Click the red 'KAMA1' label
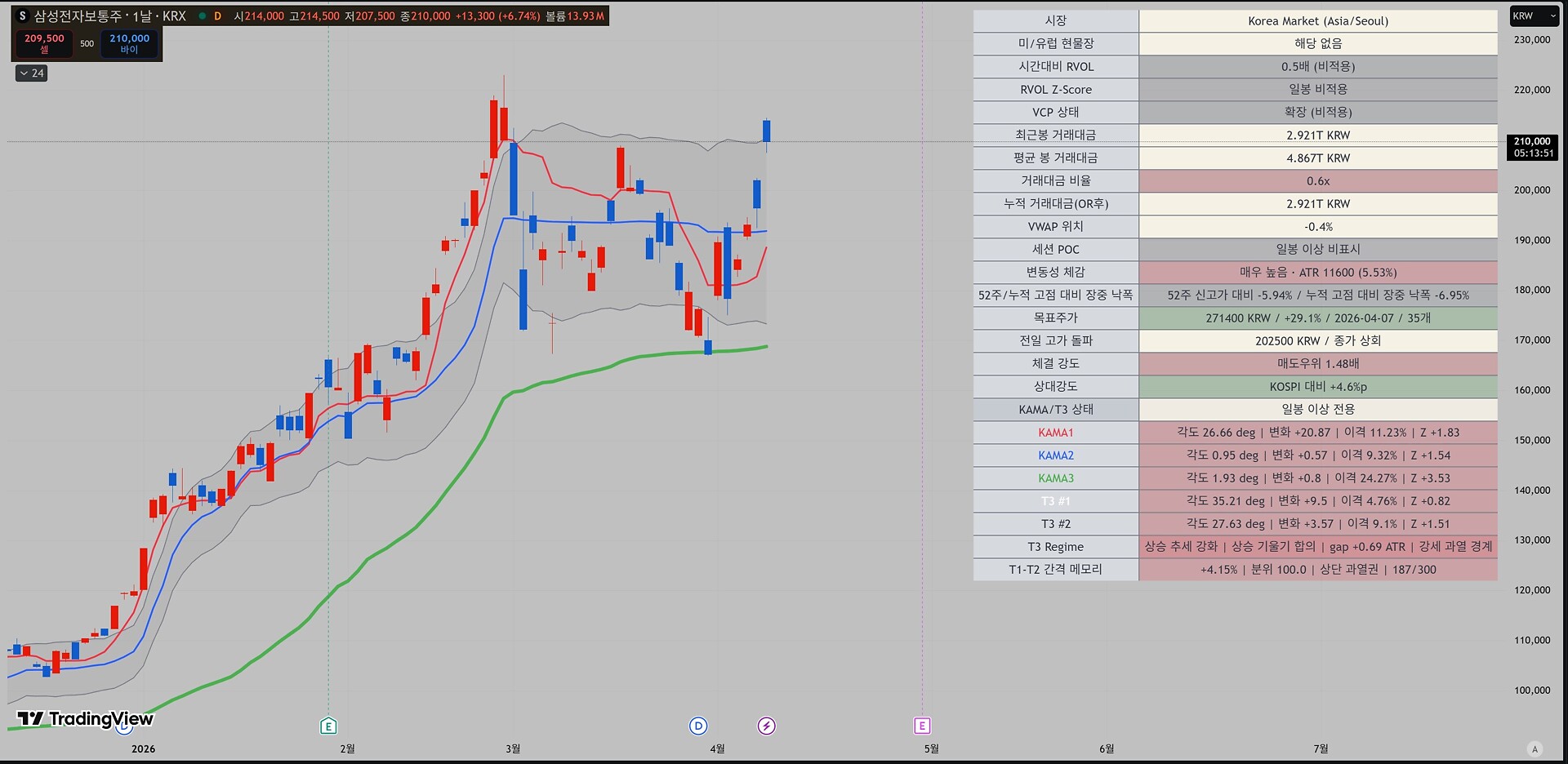The width and height of the screenshot is (1568, 764). click(x=1056, y=433)
